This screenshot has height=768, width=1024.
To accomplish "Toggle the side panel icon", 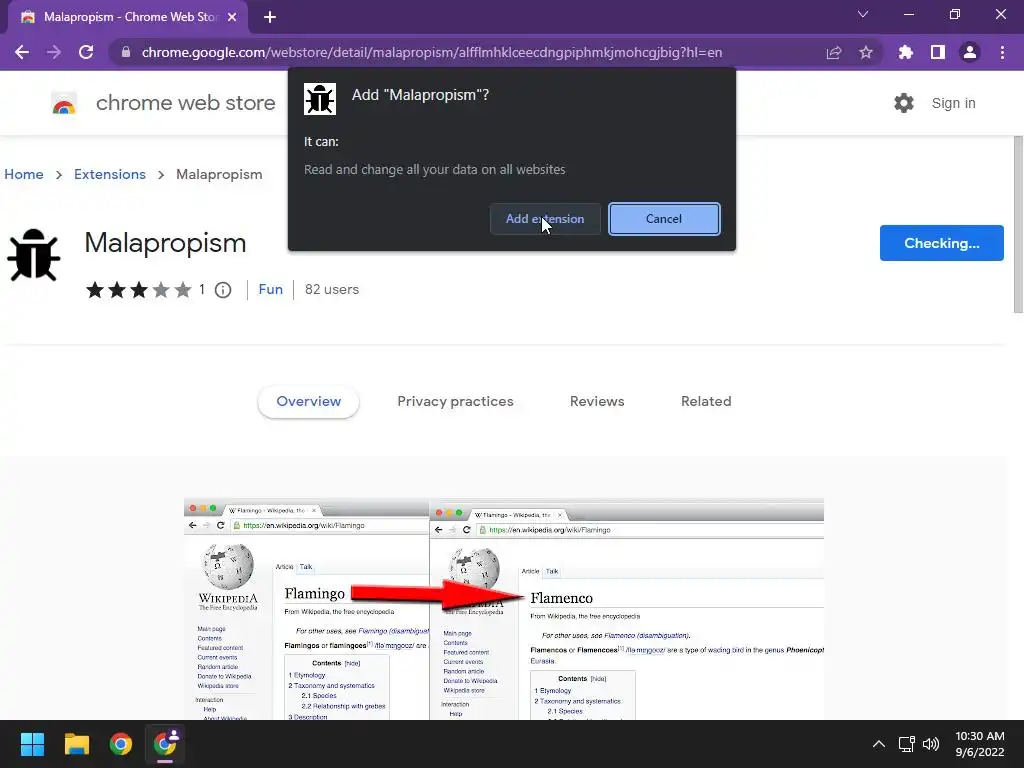I will [938, 52].
